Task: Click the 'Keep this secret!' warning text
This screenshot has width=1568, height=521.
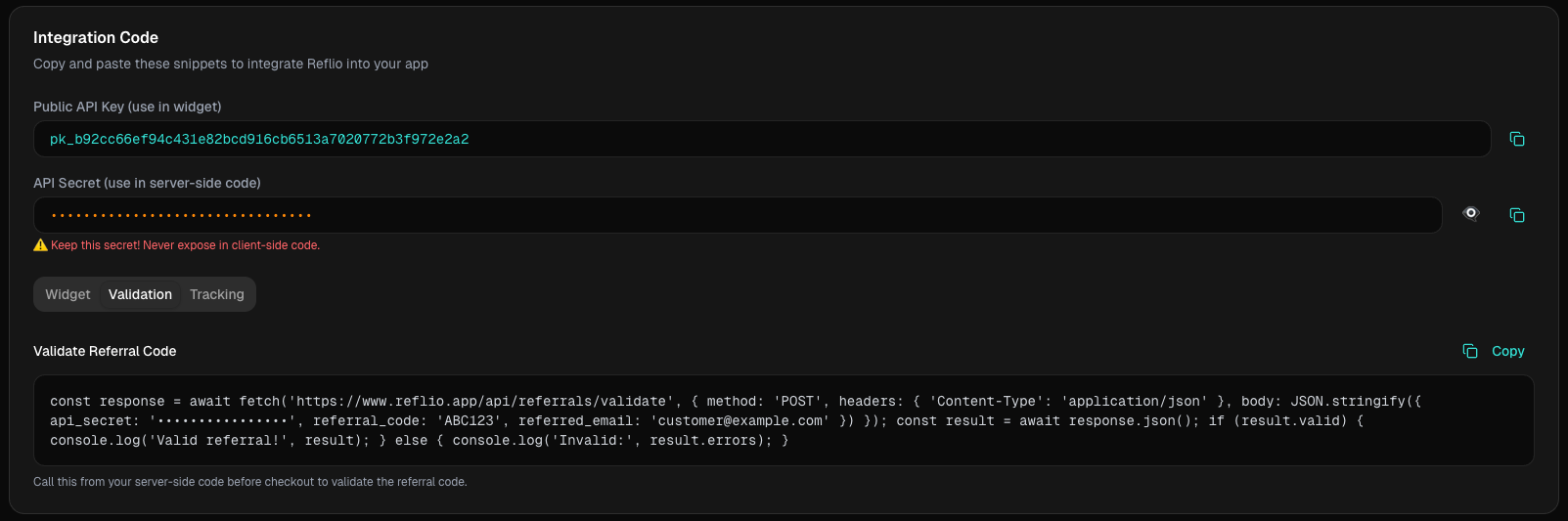Action: coord(185,245)
